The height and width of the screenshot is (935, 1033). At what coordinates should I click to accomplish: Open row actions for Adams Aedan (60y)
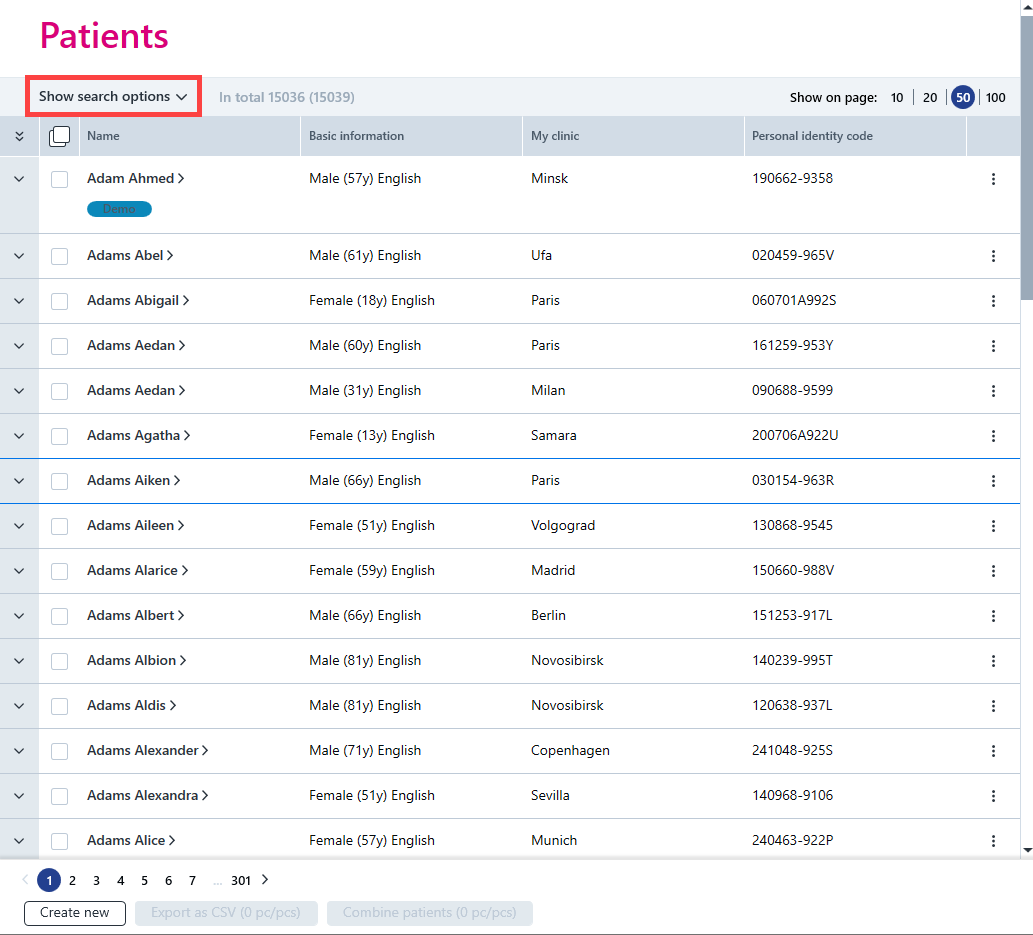(993, 346)
